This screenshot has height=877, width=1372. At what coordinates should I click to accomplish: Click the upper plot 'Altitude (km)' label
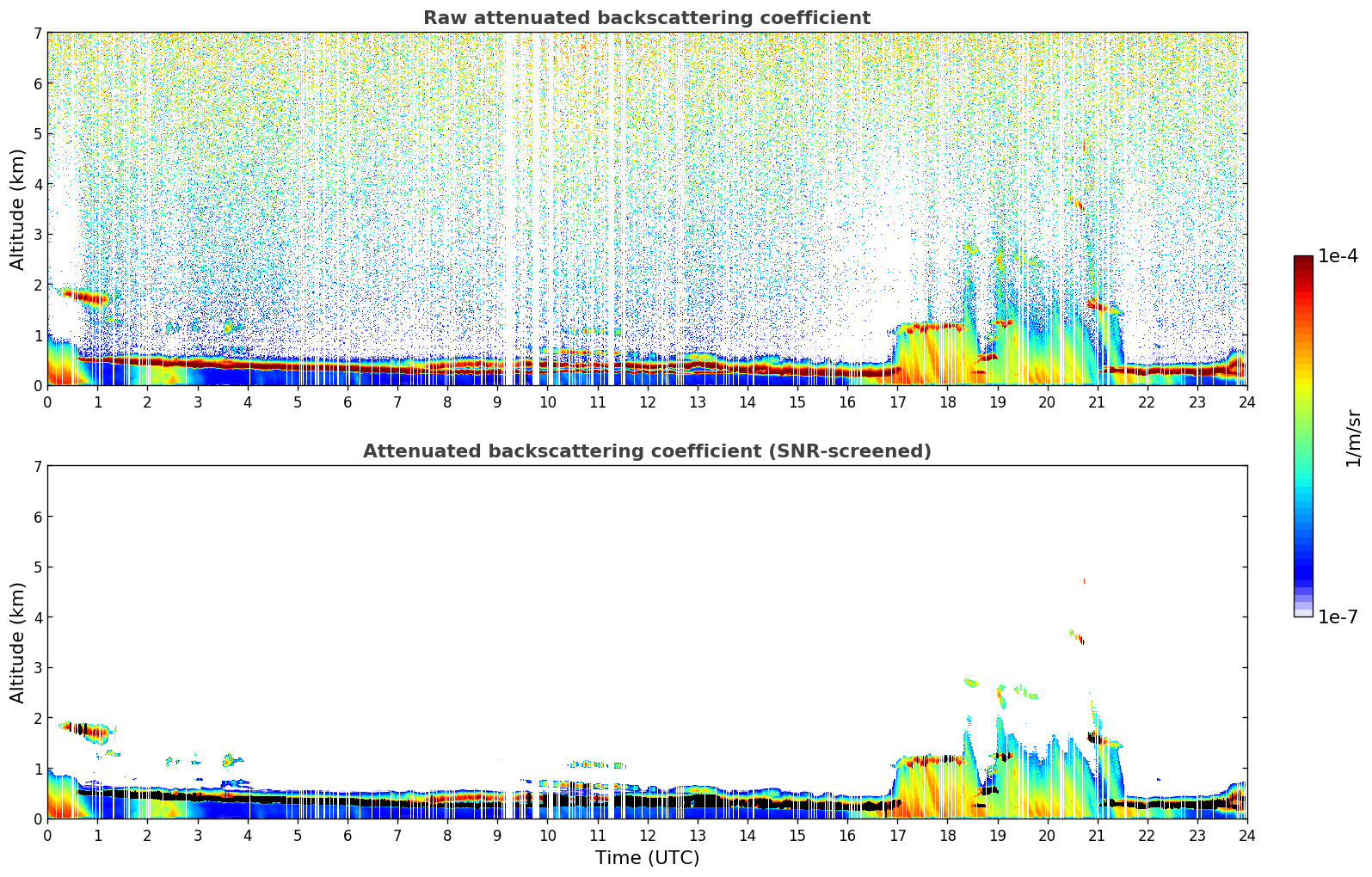pos(18,209)
